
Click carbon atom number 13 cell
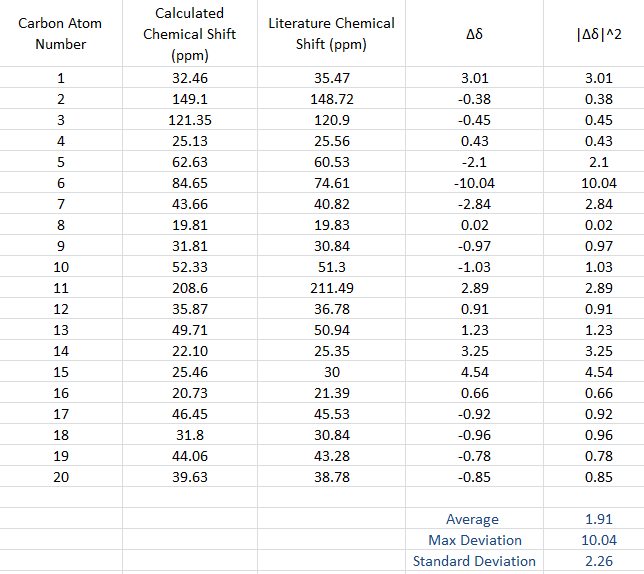point(61,329)
